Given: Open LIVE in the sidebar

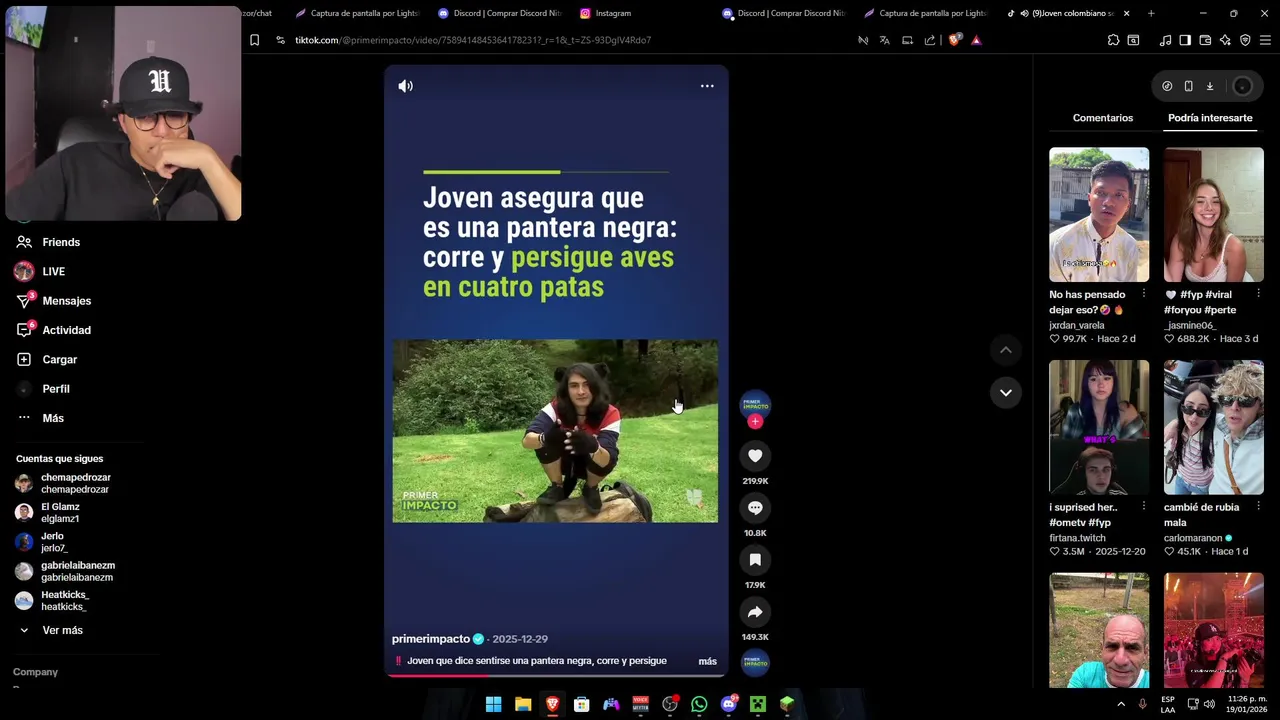Looking at the screenshot, I should (53, 271).
